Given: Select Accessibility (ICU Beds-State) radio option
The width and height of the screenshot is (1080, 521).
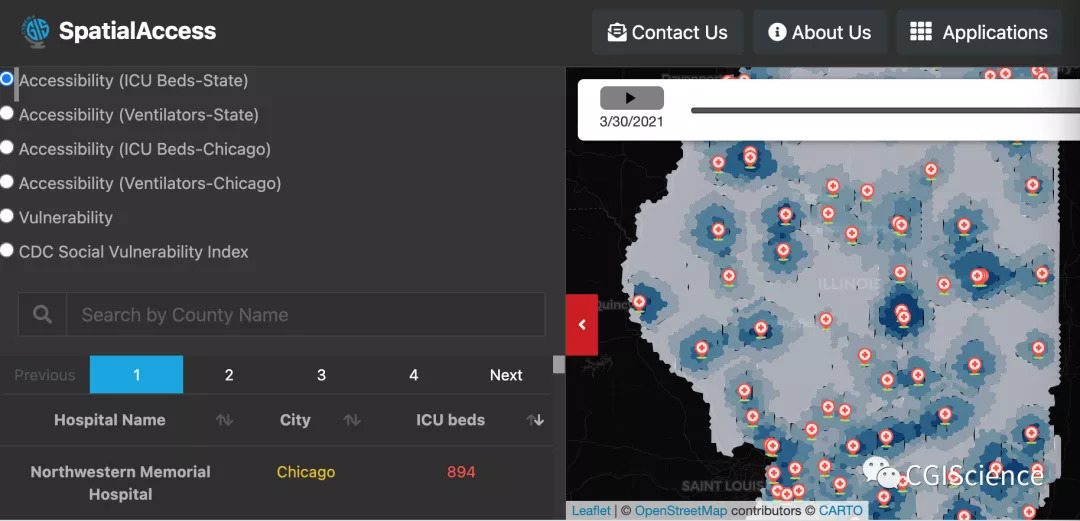Looking at the screenshot, I should (7, 79).
